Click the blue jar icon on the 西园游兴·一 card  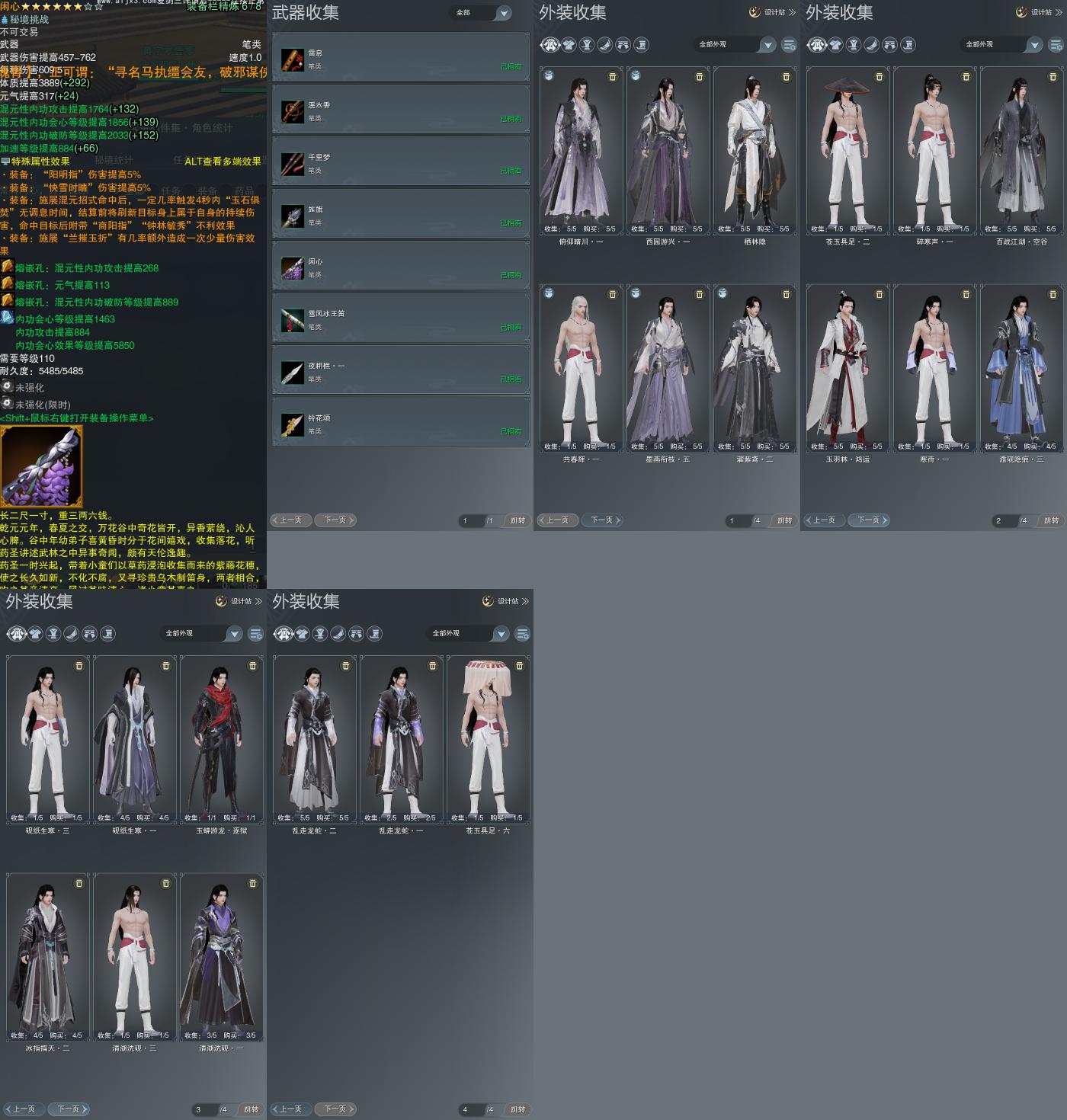pyautogui.click(x=636, y=76)
